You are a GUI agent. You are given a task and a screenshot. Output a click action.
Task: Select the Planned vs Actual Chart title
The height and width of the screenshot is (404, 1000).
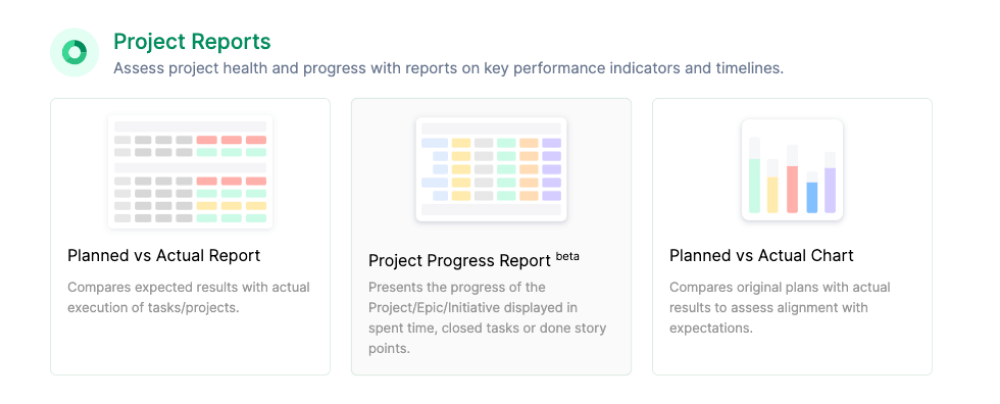pos(761,255)
